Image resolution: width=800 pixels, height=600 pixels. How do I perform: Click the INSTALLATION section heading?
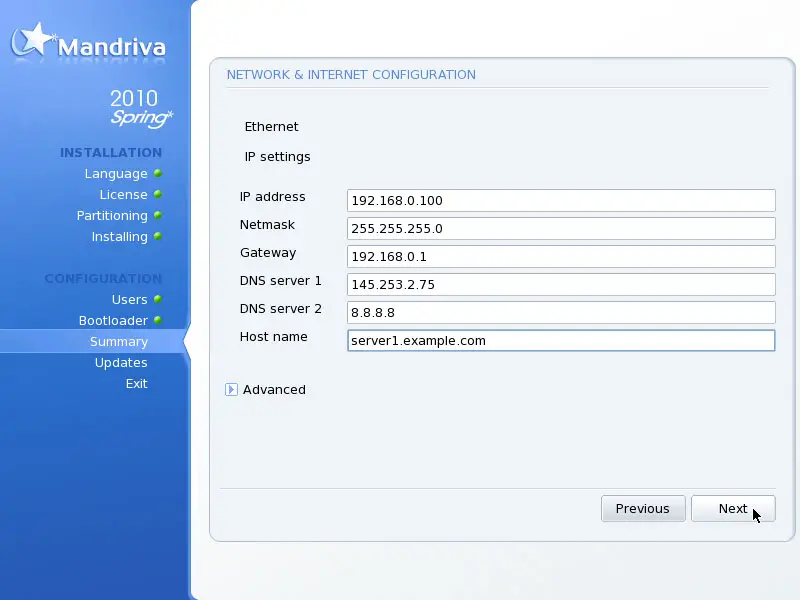[111, 153]
